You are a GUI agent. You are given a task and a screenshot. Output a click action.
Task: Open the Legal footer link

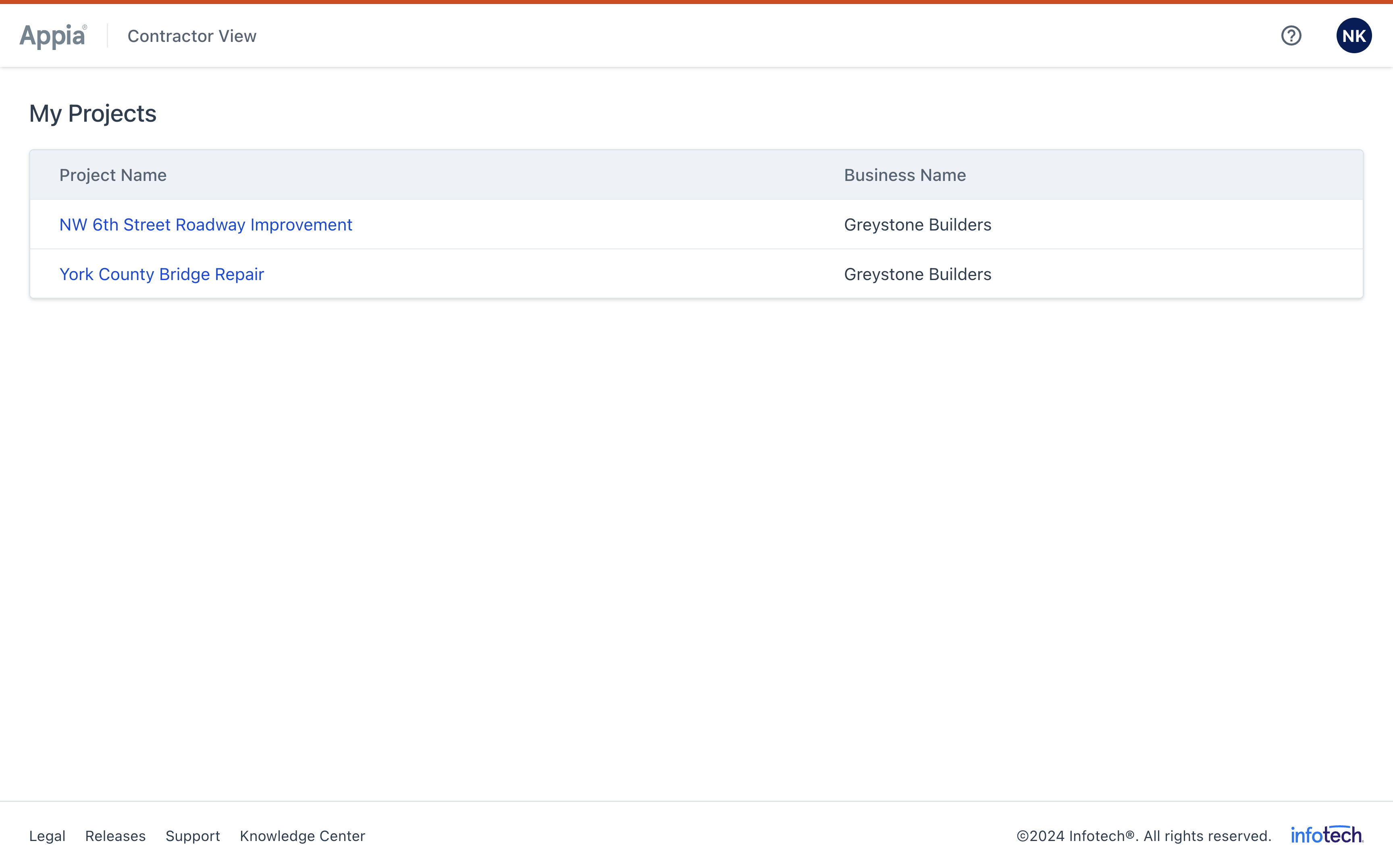(47, 836)
